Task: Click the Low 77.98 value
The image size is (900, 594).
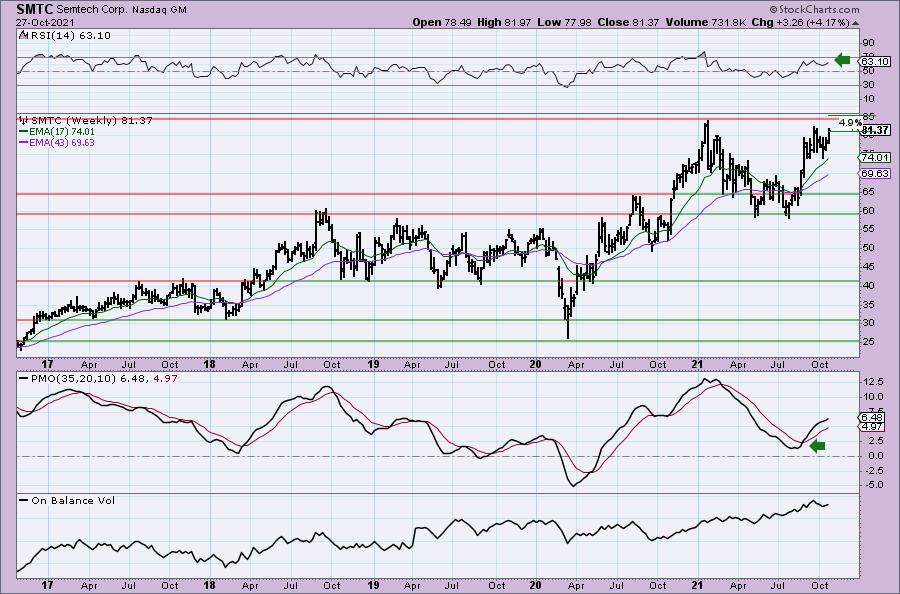Action: [x=562, y=22]
